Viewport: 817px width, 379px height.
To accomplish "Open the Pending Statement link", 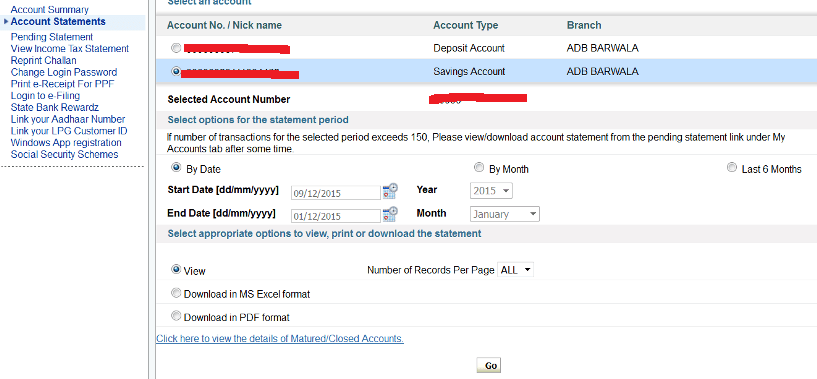I will [52, 37].
